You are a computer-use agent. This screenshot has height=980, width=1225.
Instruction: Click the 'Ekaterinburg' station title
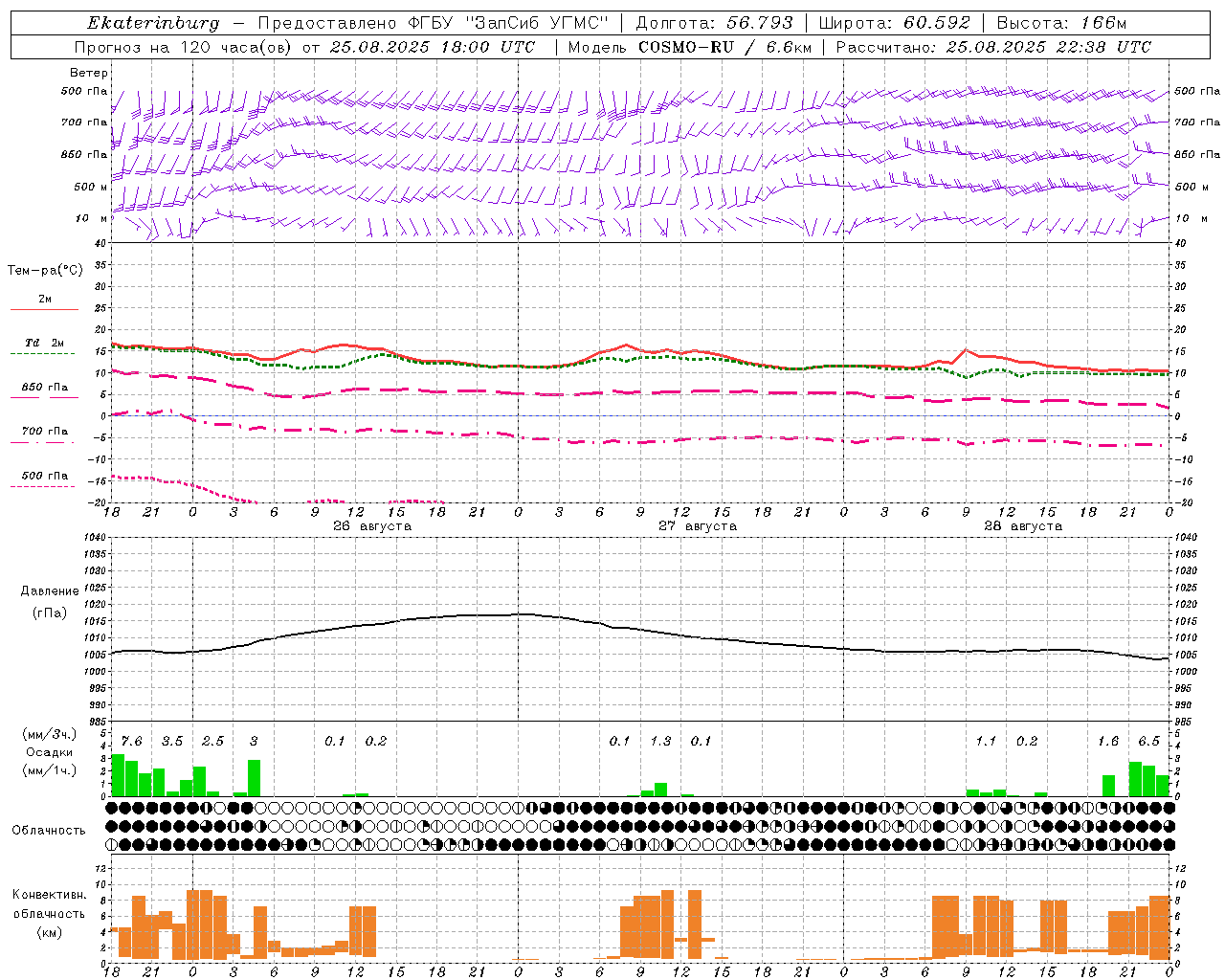pos(153,23)
